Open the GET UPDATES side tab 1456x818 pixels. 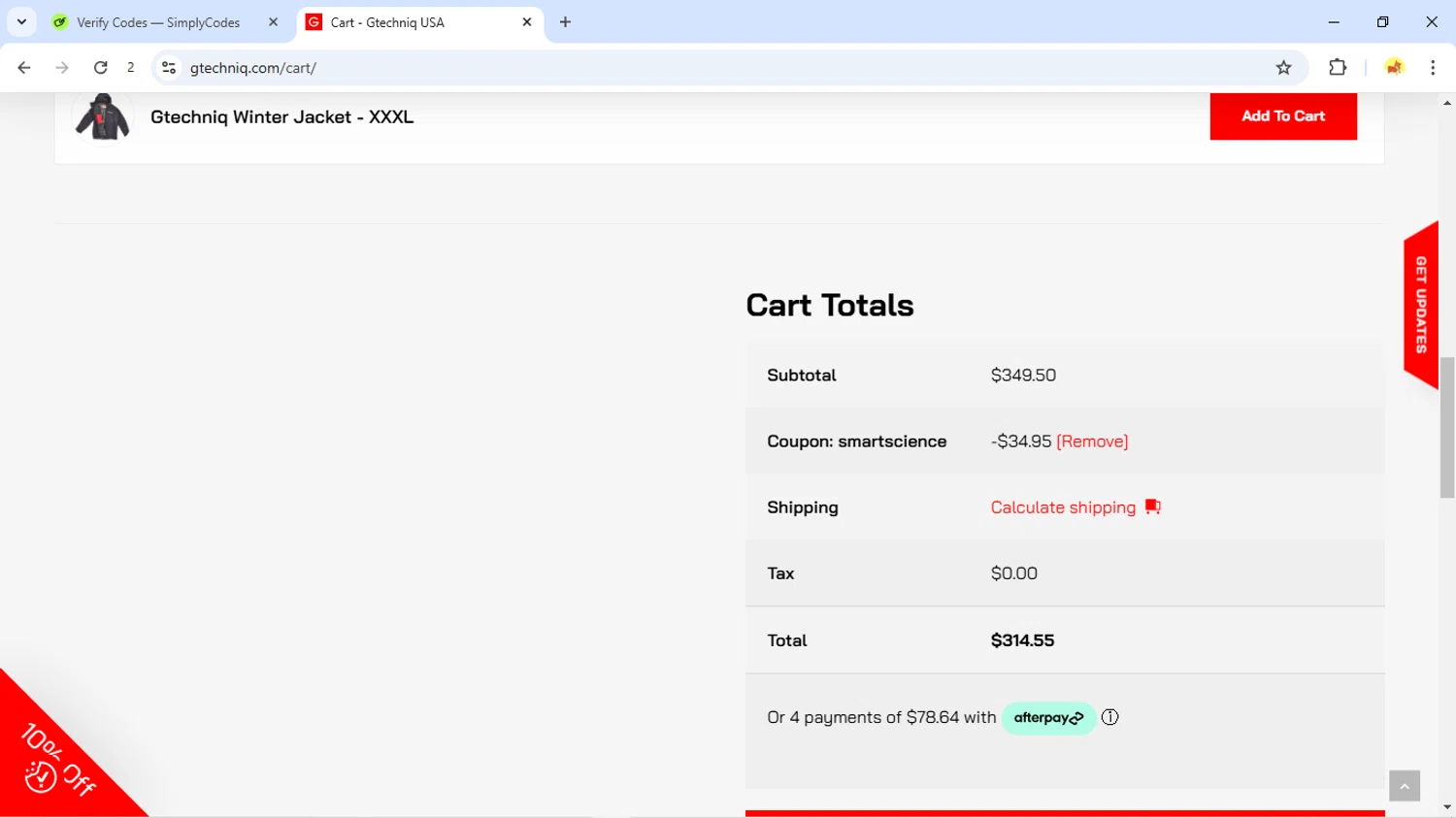coord(1421,305)
